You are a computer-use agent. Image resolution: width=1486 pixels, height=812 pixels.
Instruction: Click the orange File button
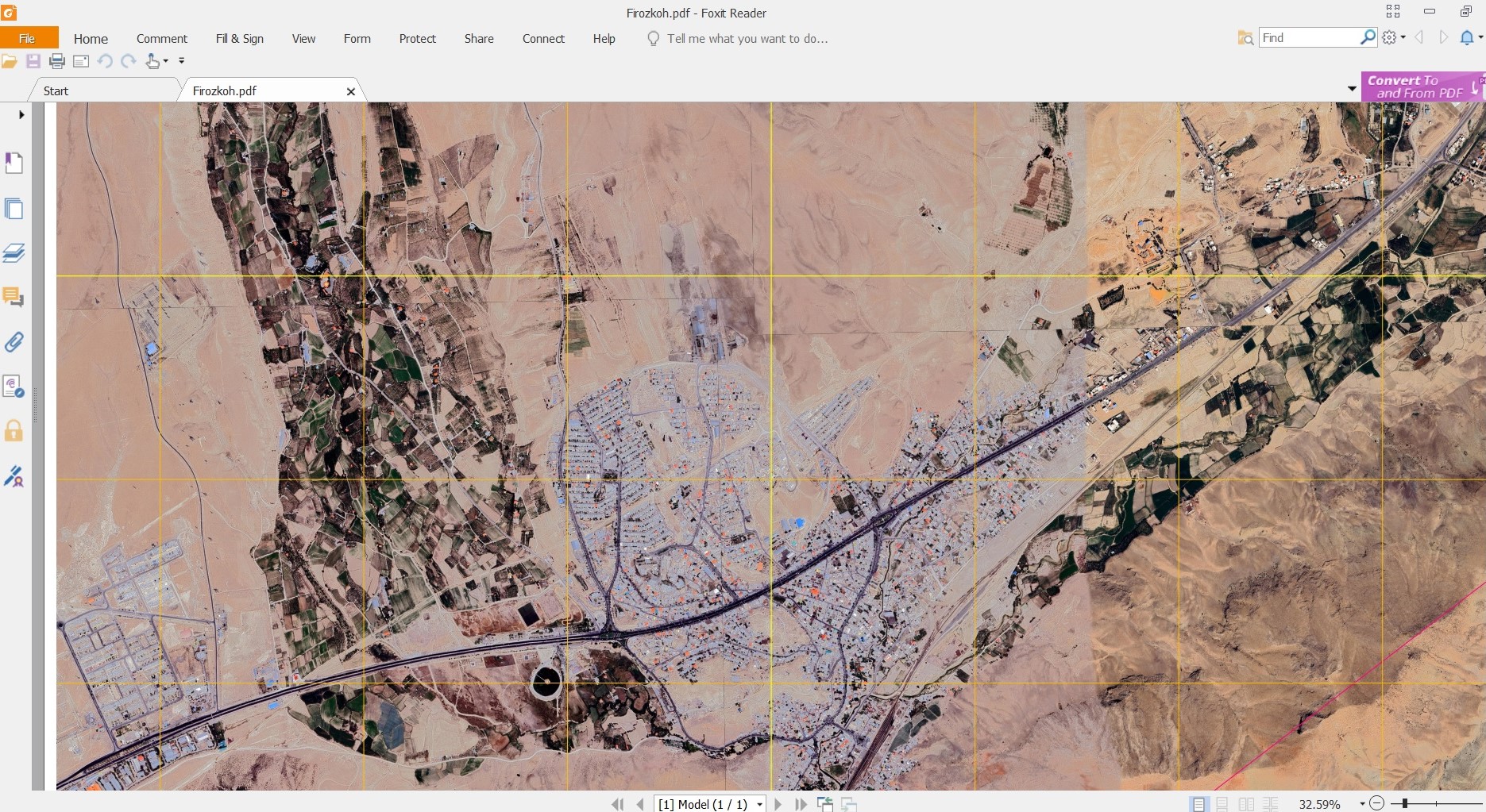click(x=28, y=38)
